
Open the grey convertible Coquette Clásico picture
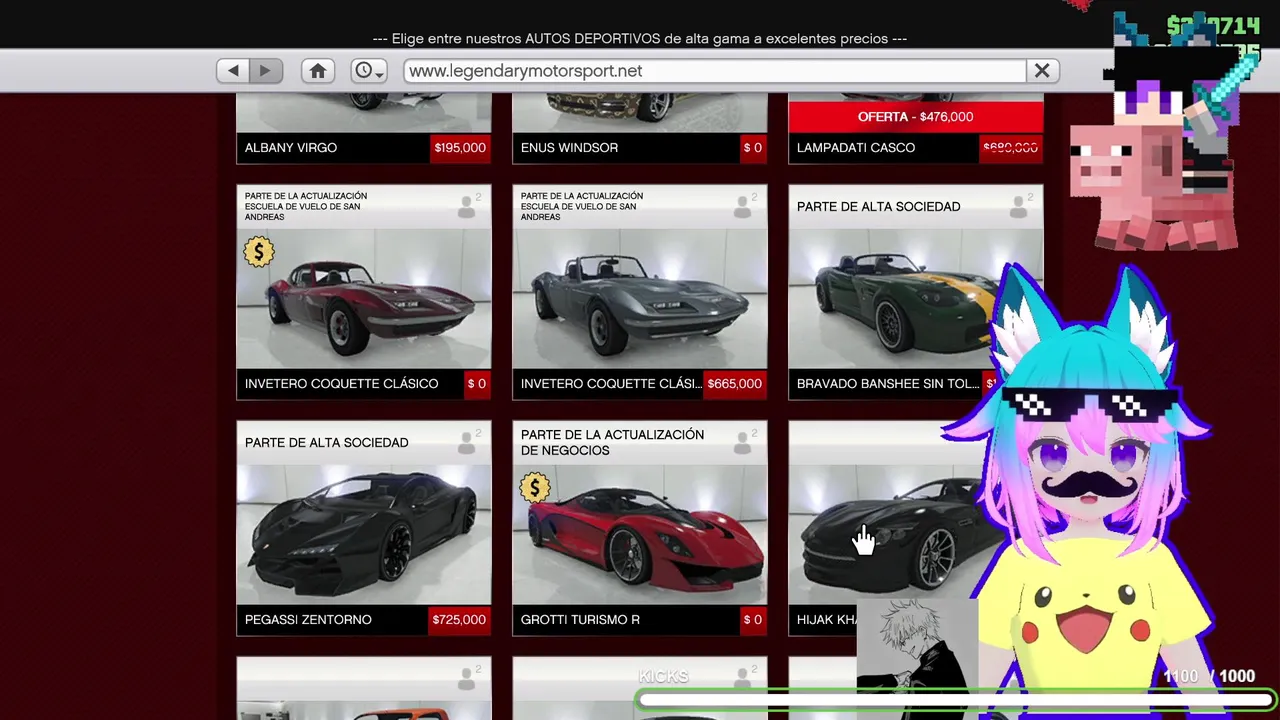[640, 298]
